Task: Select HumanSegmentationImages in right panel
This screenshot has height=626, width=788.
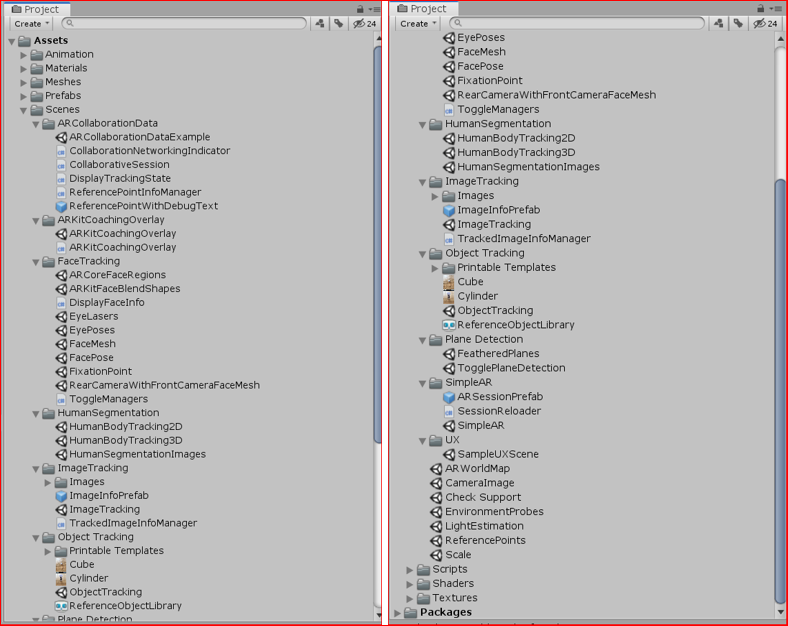Action: [x=528, y=167]
